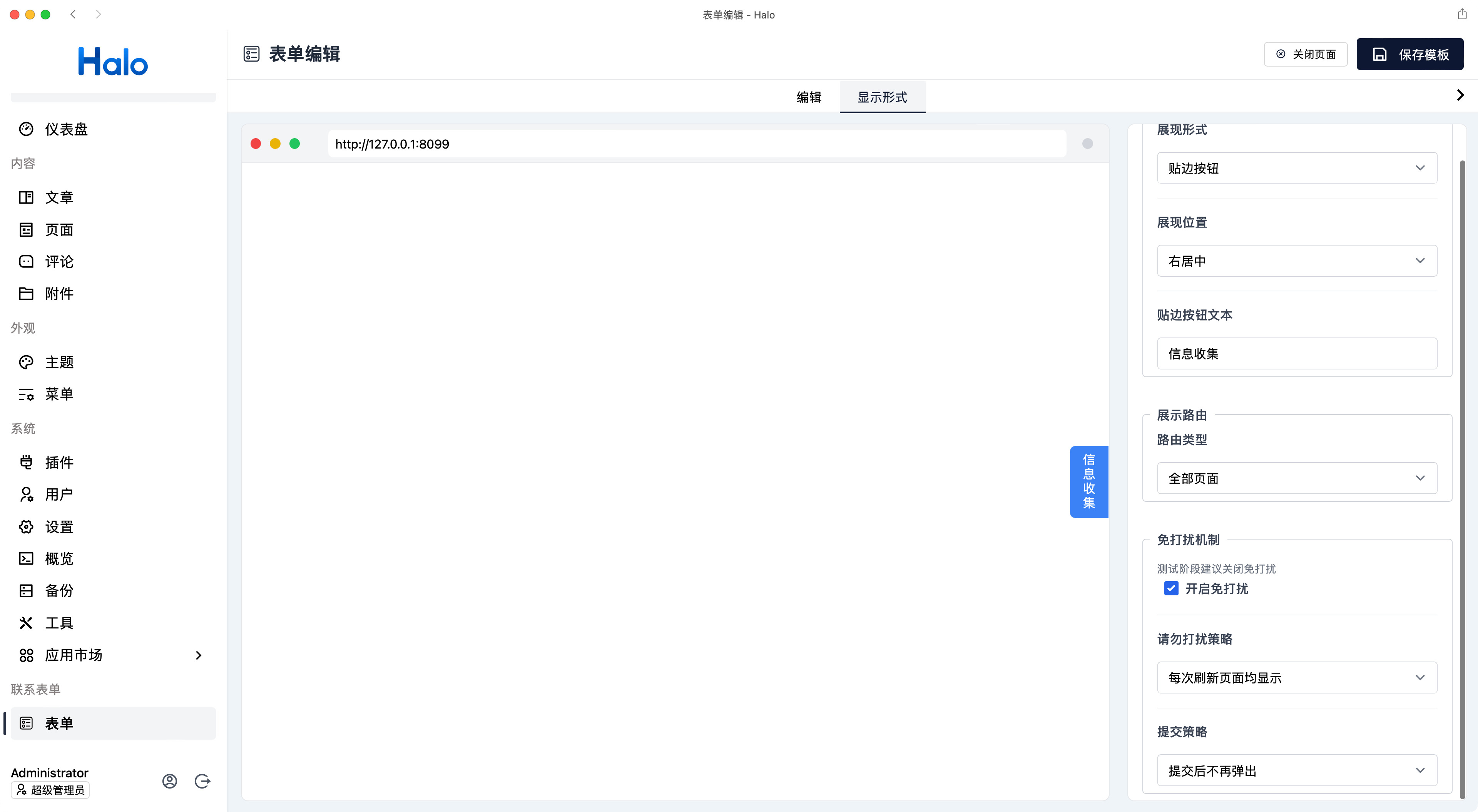
Task: Click the share icon in the title bar
Action: coord(1462,14)
